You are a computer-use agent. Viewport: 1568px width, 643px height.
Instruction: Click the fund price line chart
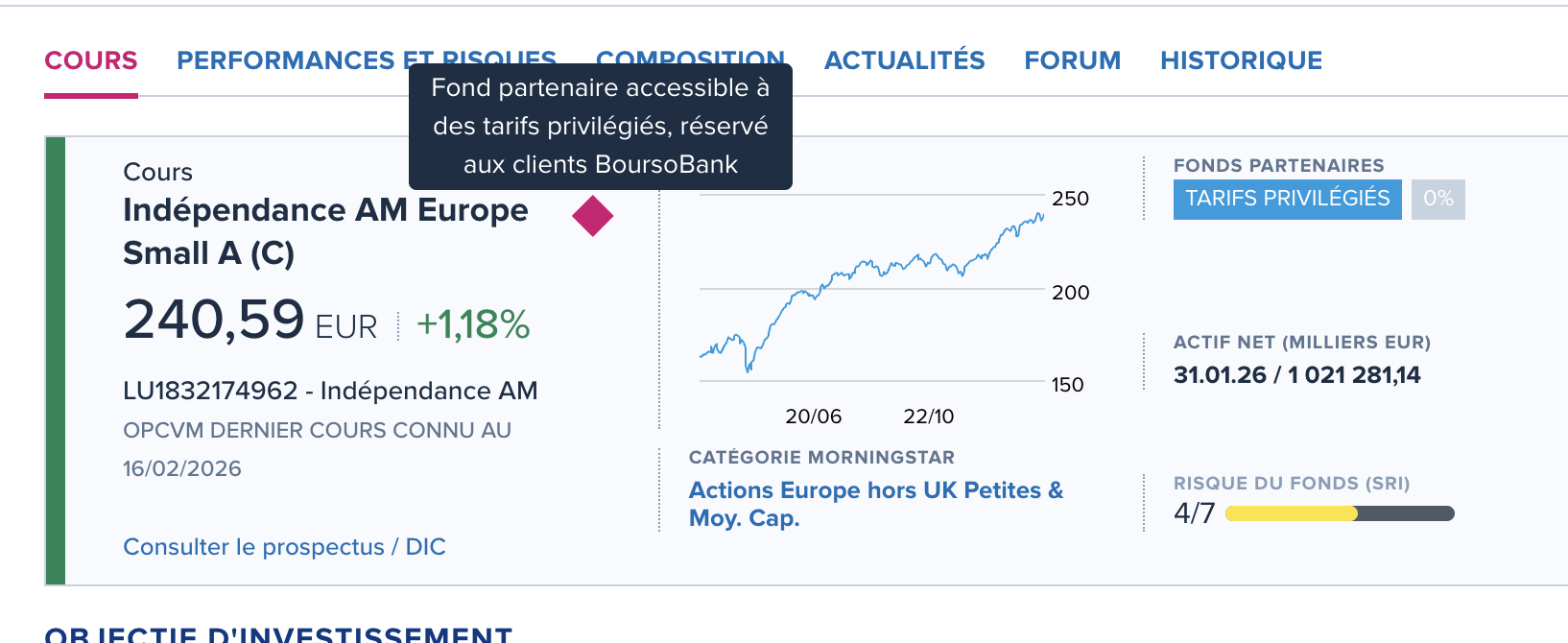coord(871,288)
